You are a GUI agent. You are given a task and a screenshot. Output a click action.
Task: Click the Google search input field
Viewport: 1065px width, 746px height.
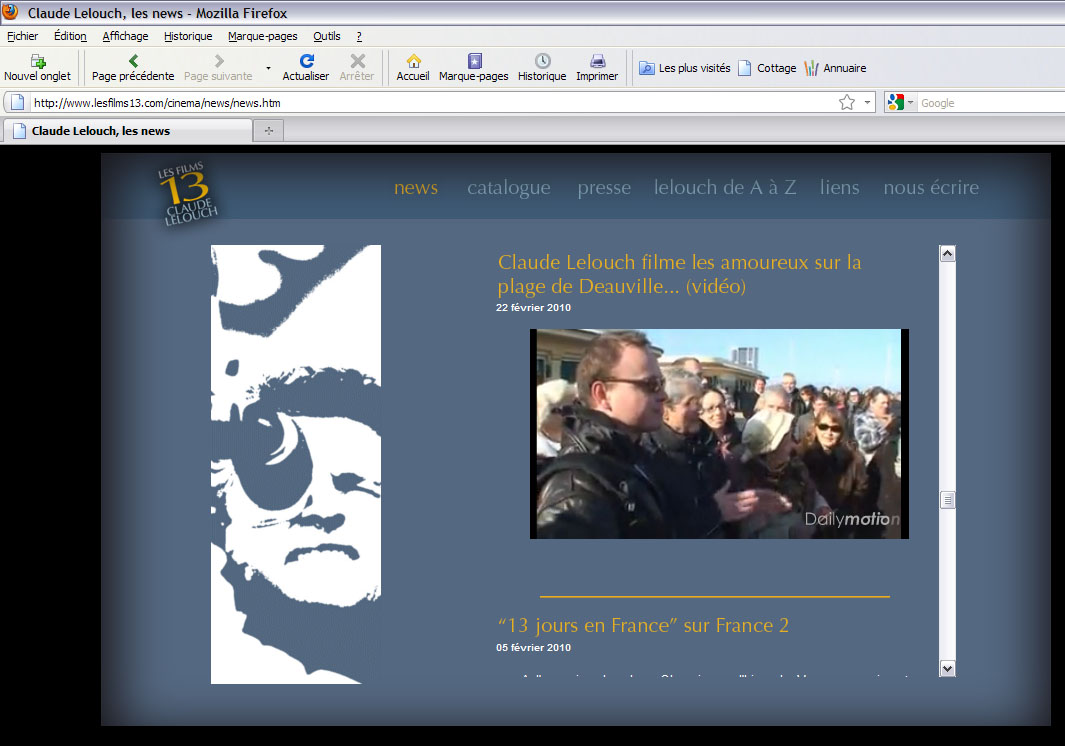[992, 103]
